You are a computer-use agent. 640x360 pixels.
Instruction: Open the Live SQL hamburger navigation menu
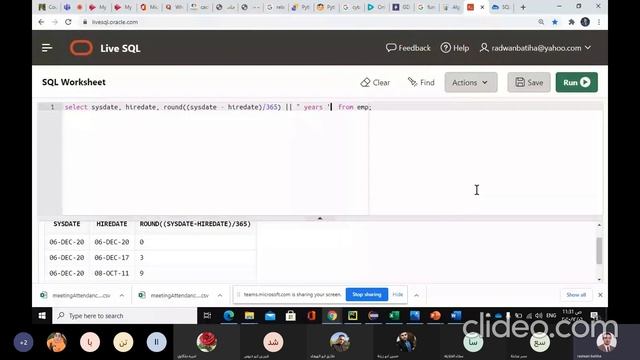47,48
